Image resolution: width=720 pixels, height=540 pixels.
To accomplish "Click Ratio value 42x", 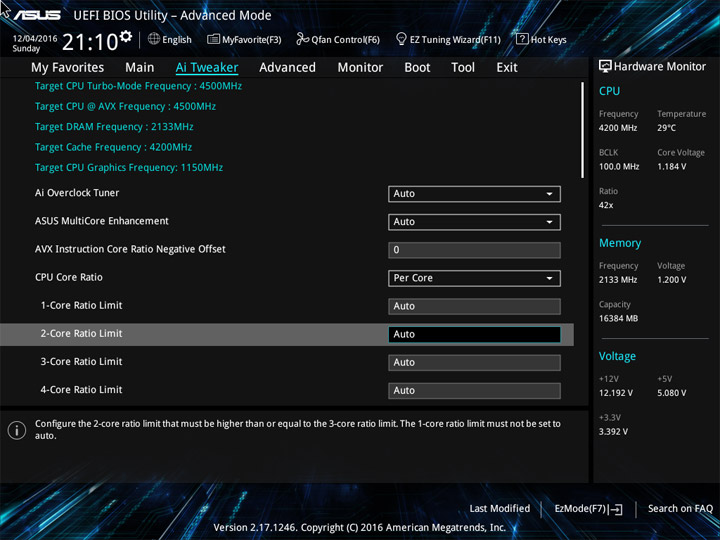I will (x=606, y=205).
